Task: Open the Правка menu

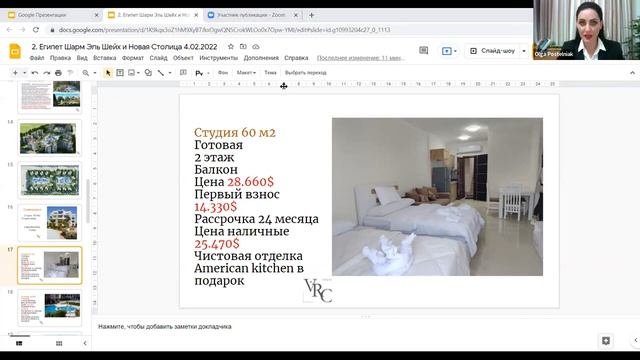Action: pyautogui.click(x=60, y=58)
